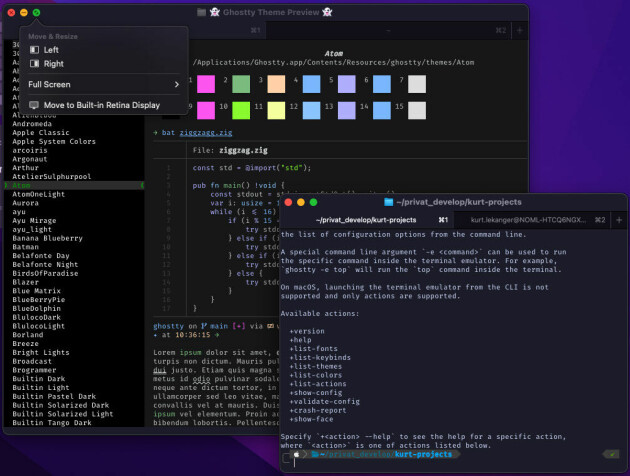
Task: Click the Apple logo in the shell prompt
Action: [x=296, y=454]
